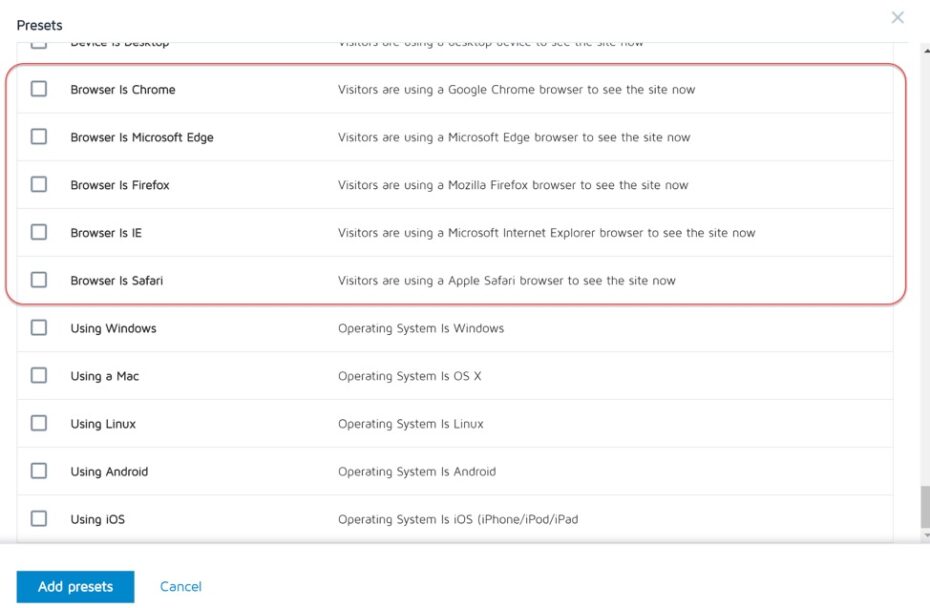The width and height of the screenshot is (930, 608).
Task: Tick the Browser Is Firefox checkbox
Action: tap(39, 185)
